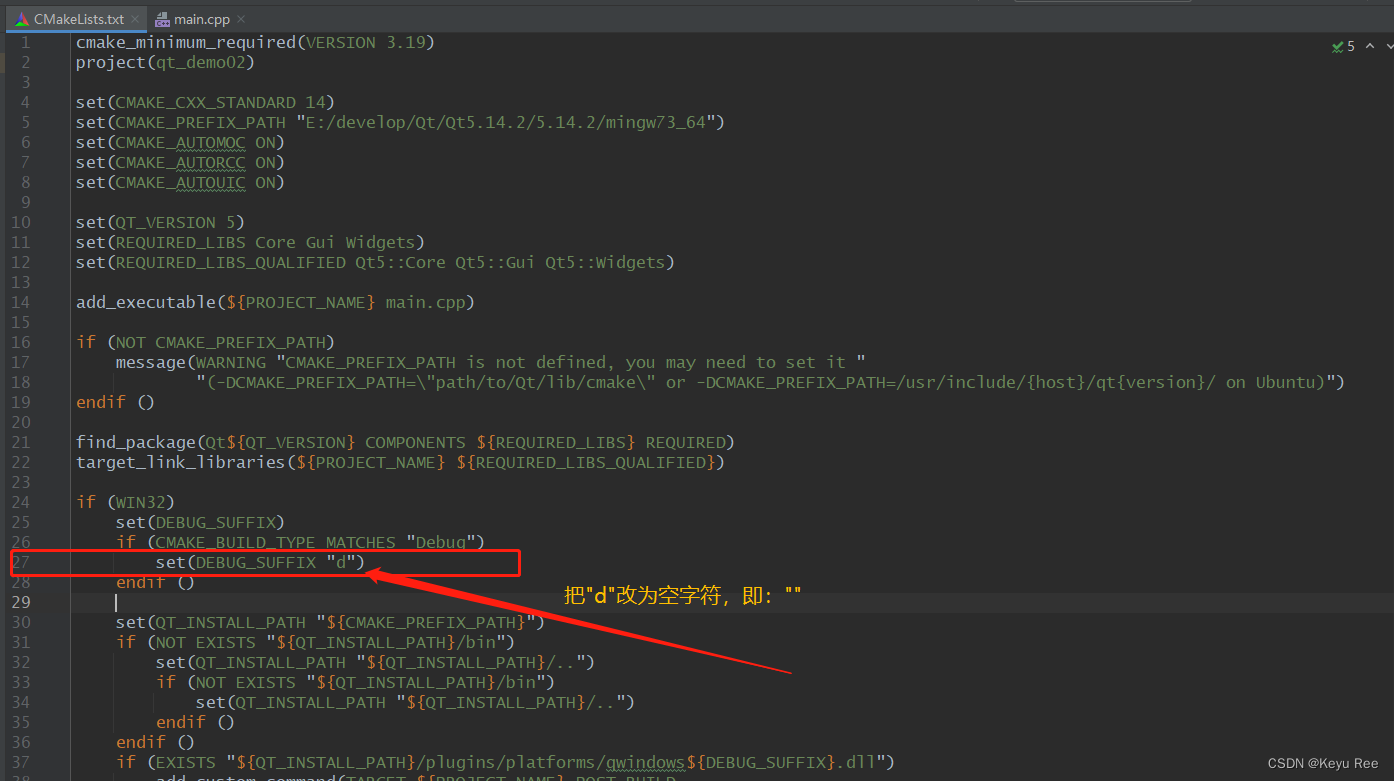Click the "5" problems count in the inspections widget
The width and height of the screenshot is (1394, 781).
coord(1349,46)
